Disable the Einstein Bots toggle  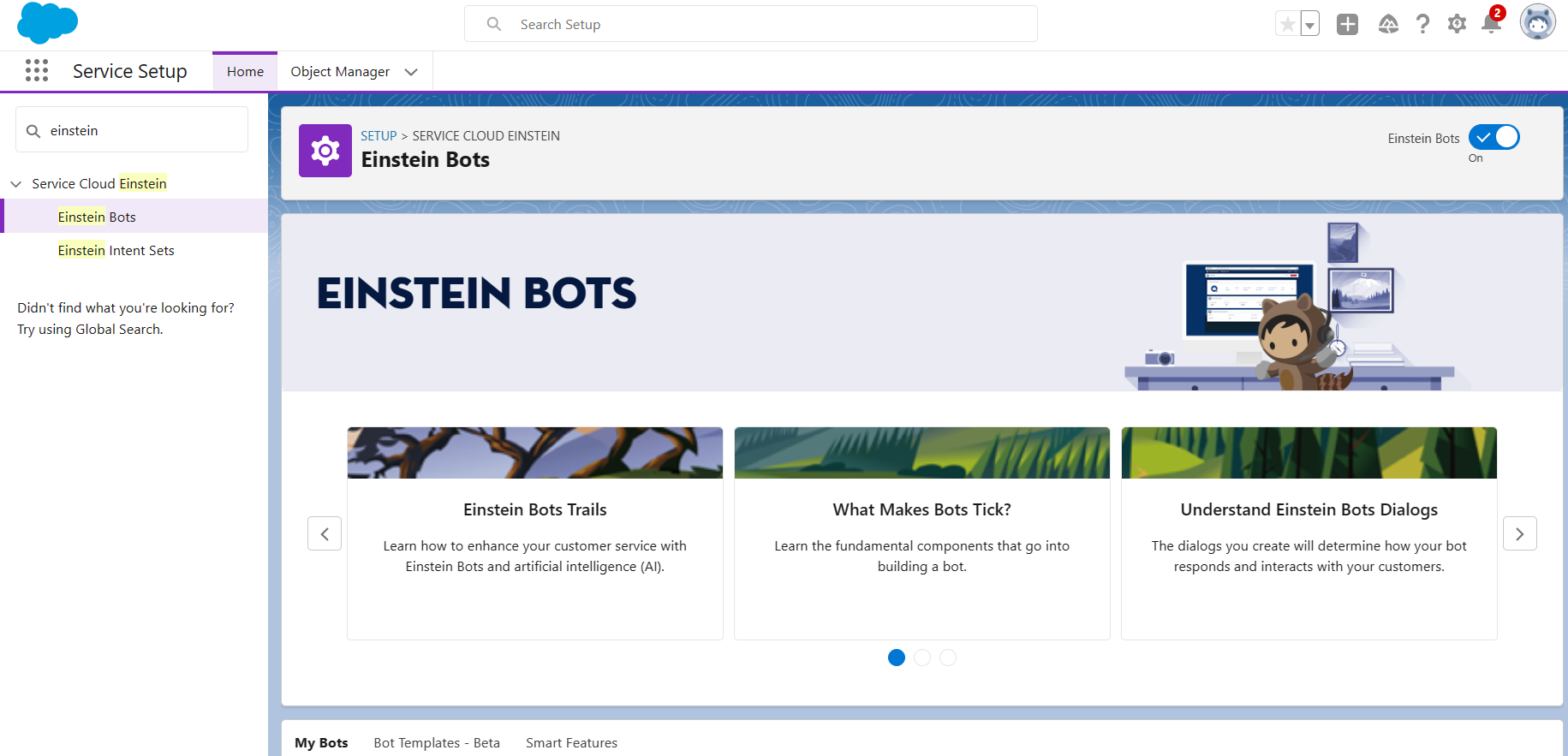coord(1493,138)
